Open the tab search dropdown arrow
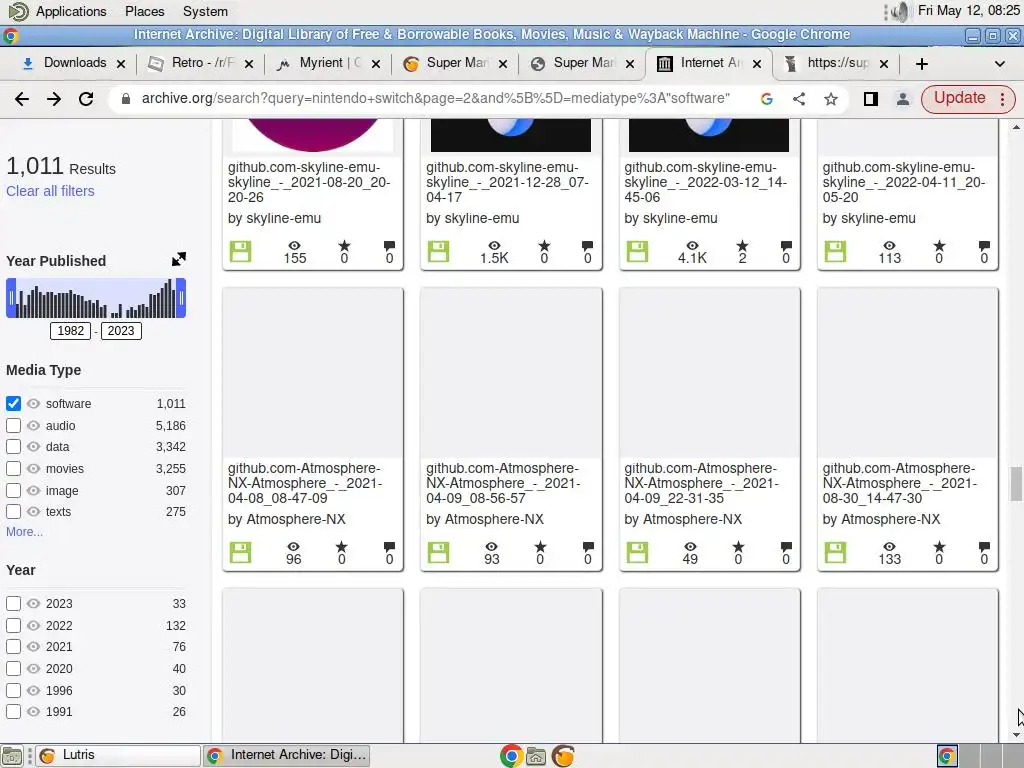Image resolution: width=1024 pixels, height=768 pixels. pyautogui.click(x=999, y=63)
